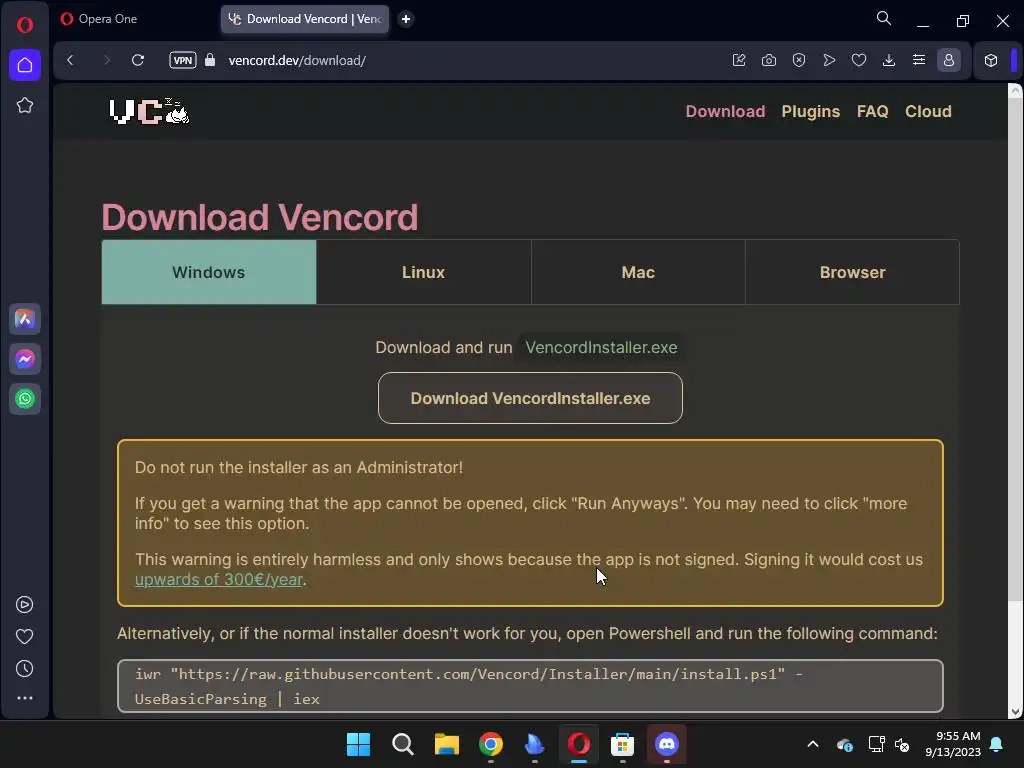Viewport: 1024px width, 768px height.
Task: Go to the Opera start page home icon
Action: point(25,65)
